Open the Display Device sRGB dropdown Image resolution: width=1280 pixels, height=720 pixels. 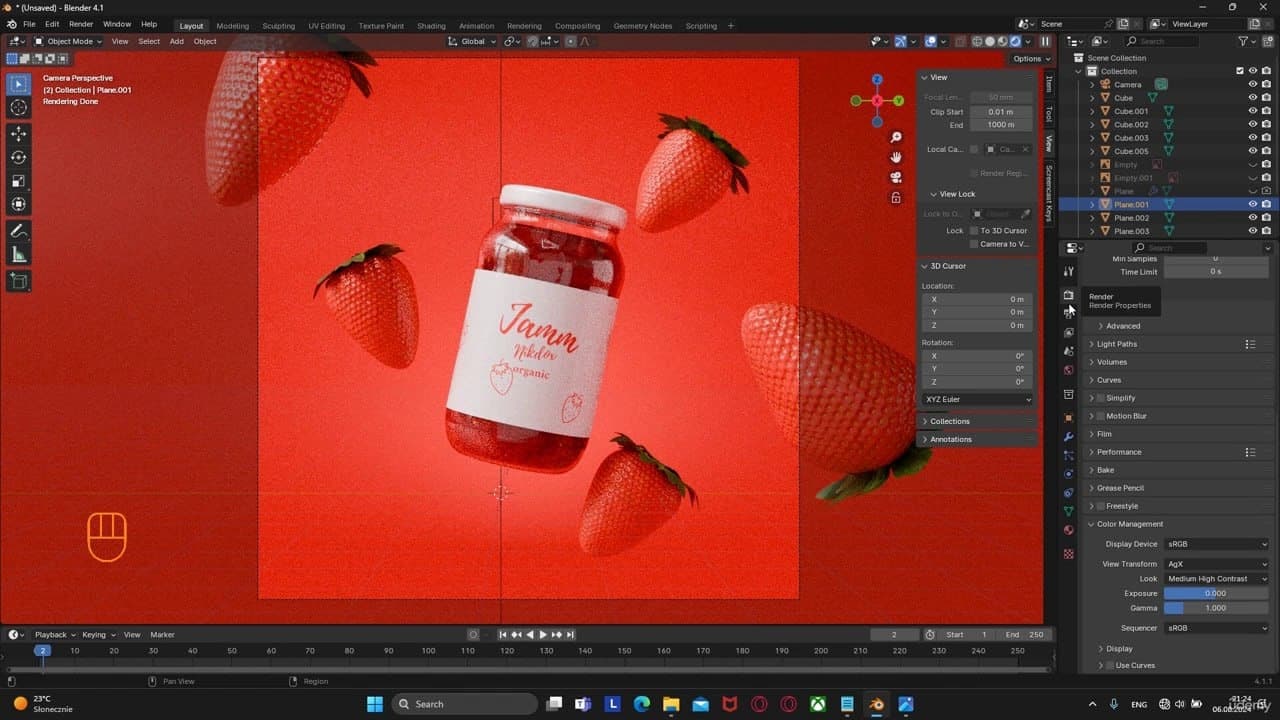(x=1216, y=544)
